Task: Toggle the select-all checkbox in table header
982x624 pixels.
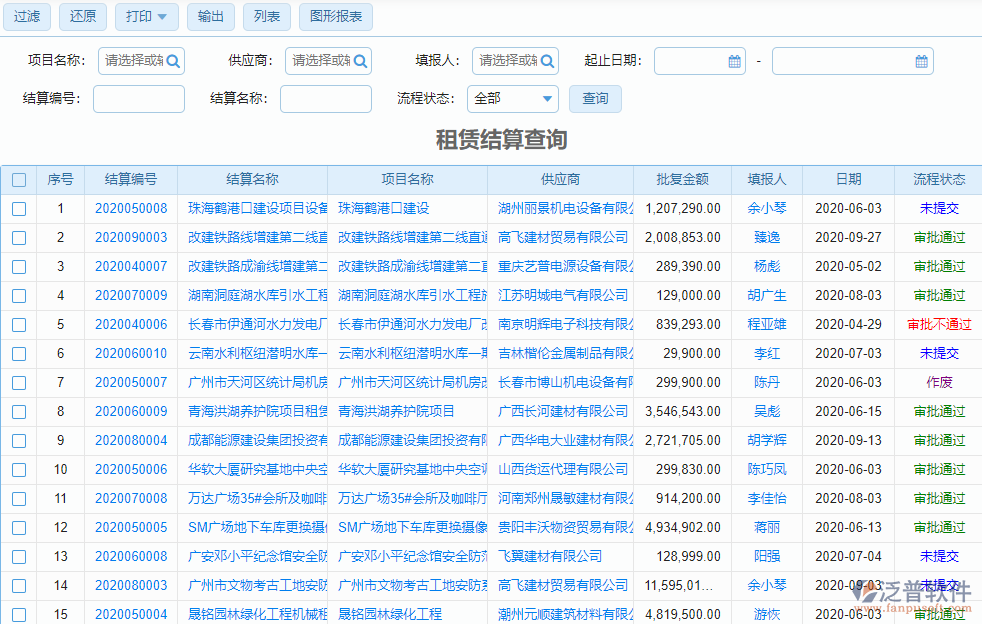Action: (x=19, y=180)
